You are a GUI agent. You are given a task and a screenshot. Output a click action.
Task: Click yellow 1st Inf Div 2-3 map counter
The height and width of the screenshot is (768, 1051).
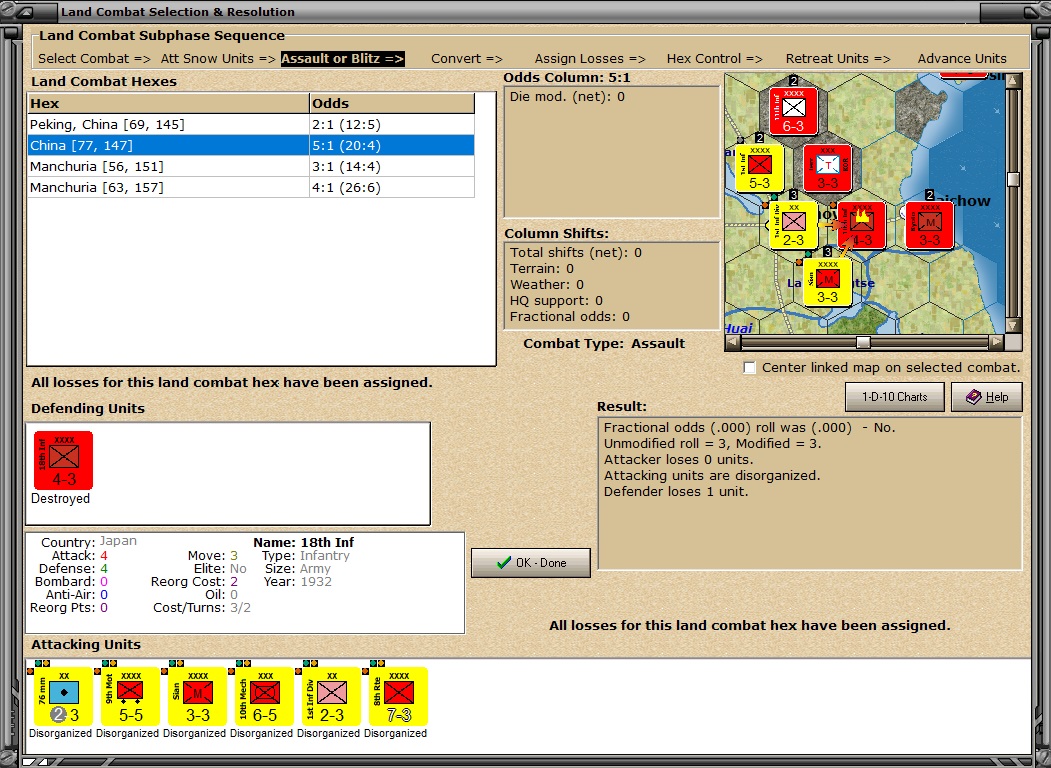tap(793, 226)
